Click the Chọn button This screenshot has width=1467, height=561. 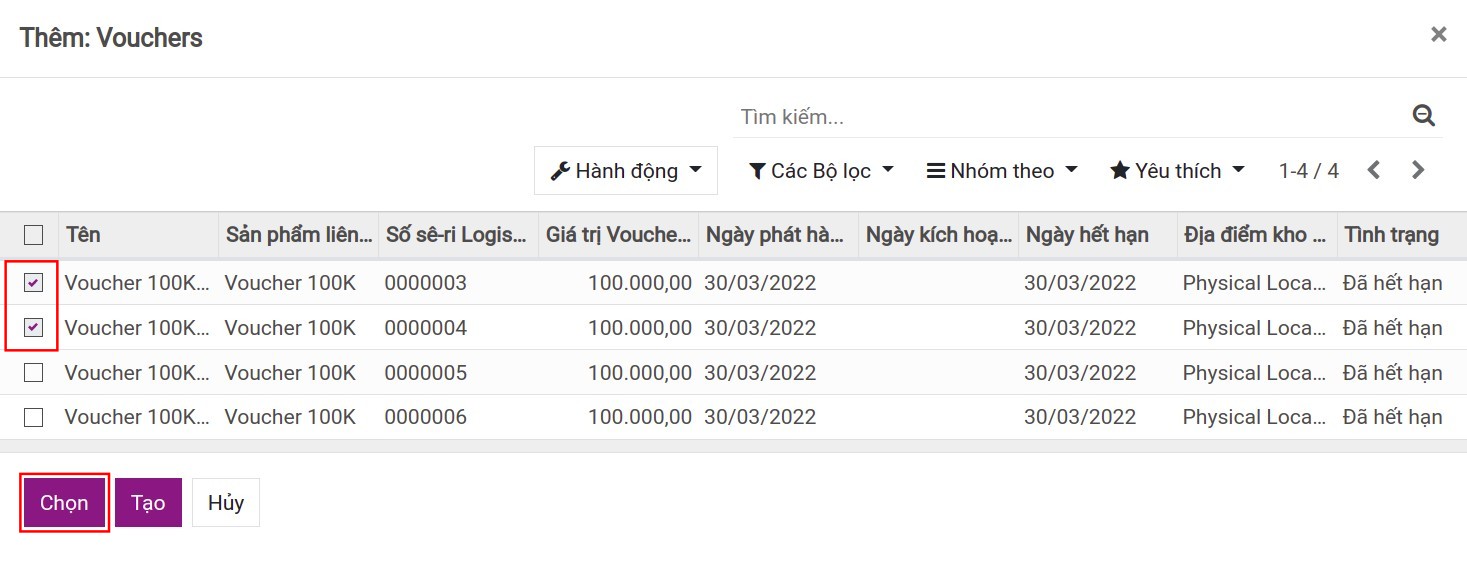[64, 502]
